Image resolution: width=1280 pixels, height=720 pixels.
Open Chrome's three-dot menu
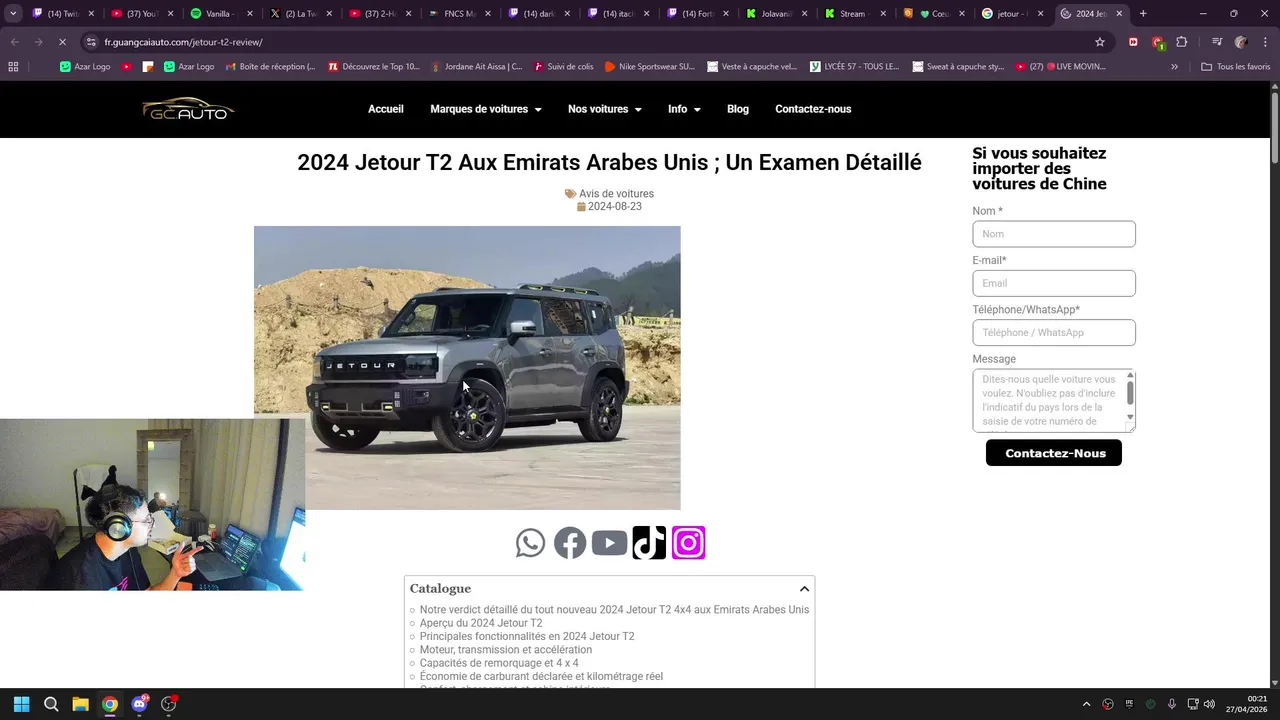[1263, 42]
